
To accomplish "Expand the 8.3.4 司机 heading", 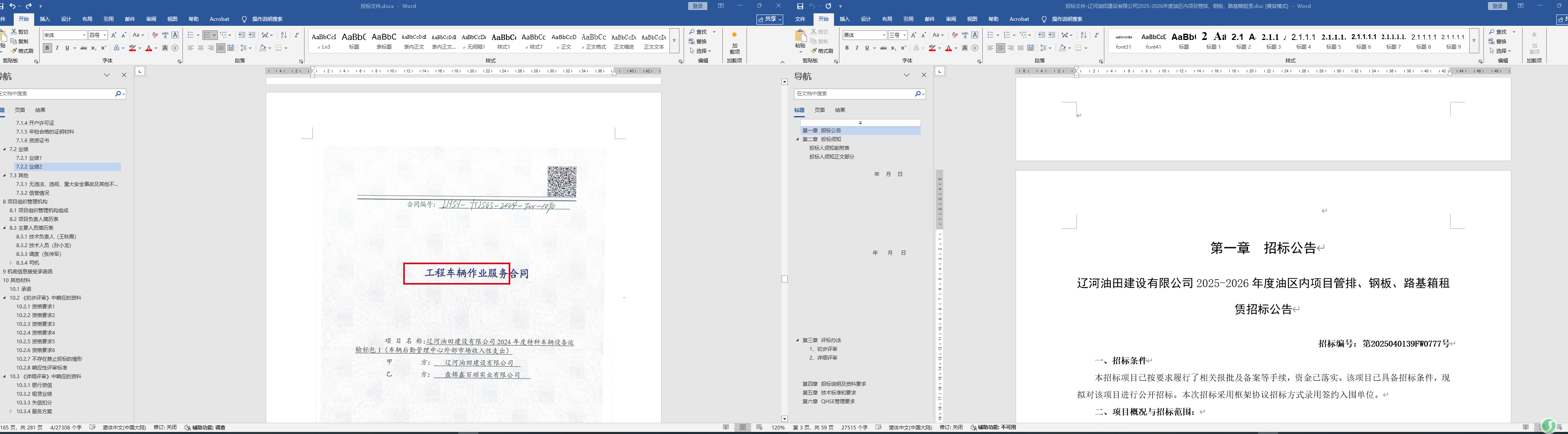I will [12, 263].
